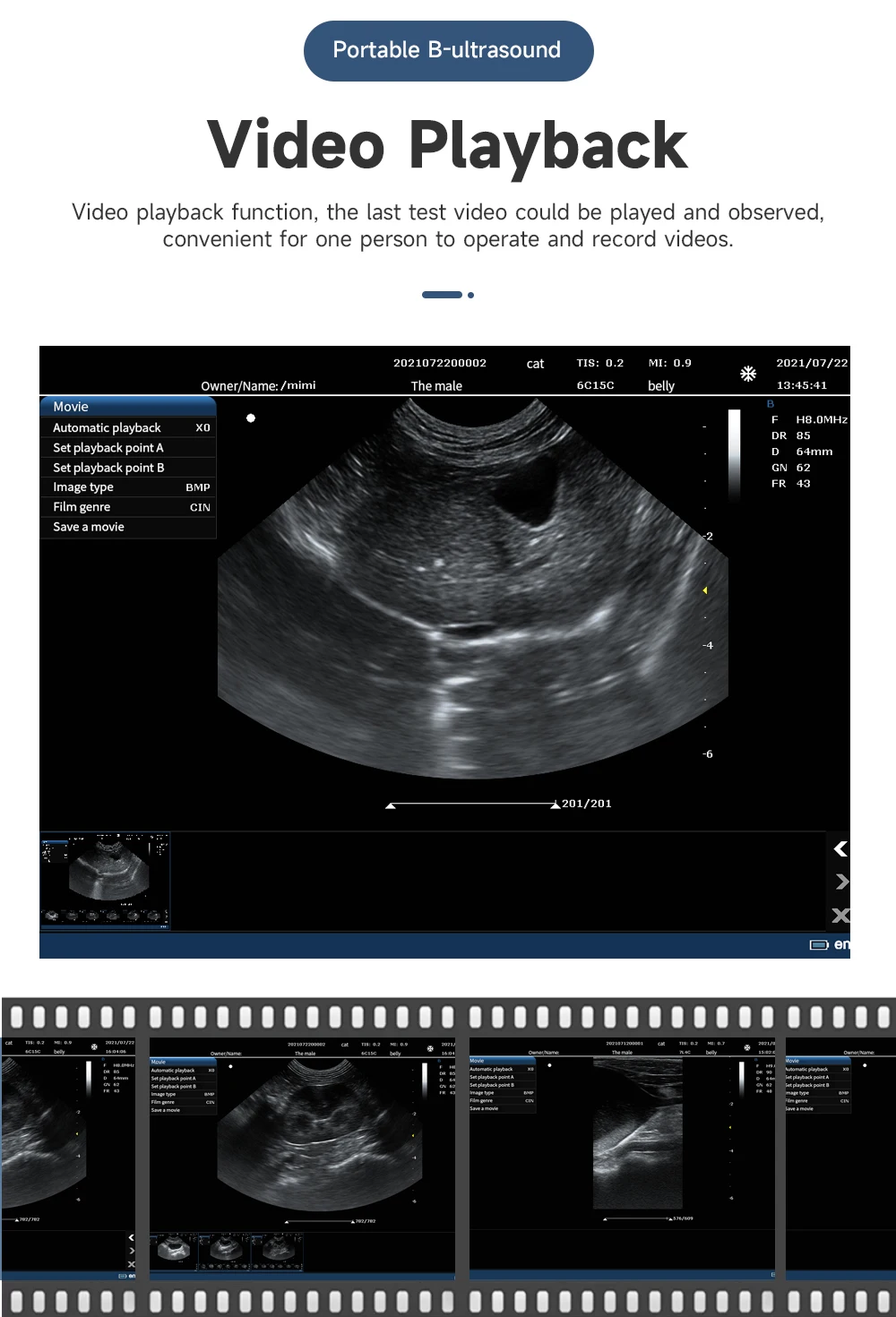Choose Set playback point A
This screenshot has height=1317, width=896.
[x=128, y=448]
